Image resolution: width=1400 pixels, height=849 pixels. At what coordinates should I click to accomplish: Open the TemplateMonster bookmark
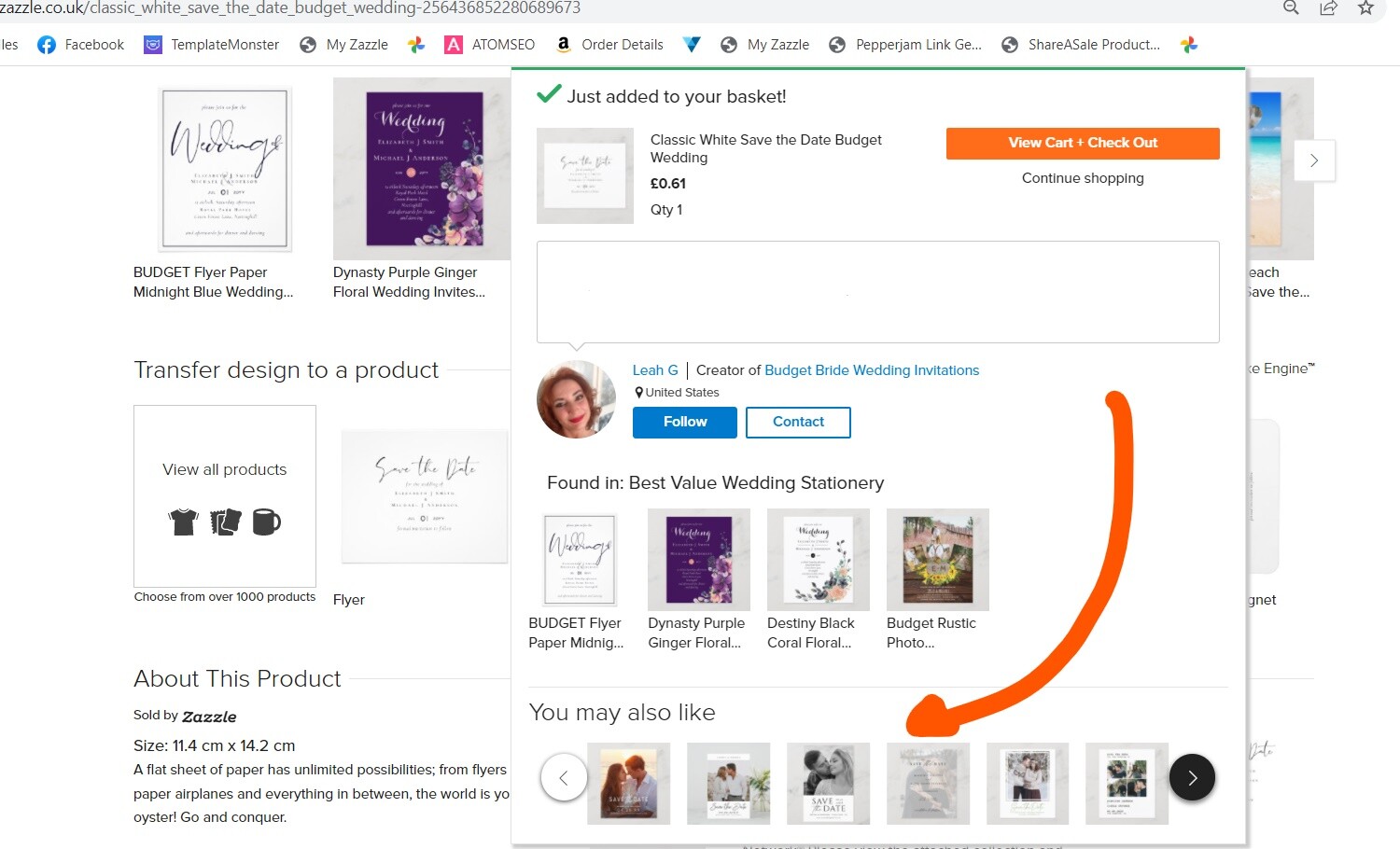tap(212, 45)
